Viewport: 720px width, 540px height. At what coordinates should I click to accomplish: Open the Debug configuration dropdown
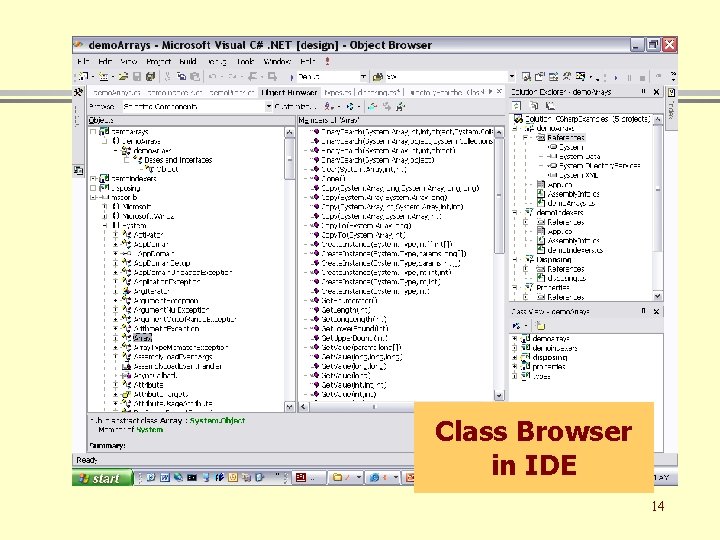pyautogui.click(x=363, y=77)
